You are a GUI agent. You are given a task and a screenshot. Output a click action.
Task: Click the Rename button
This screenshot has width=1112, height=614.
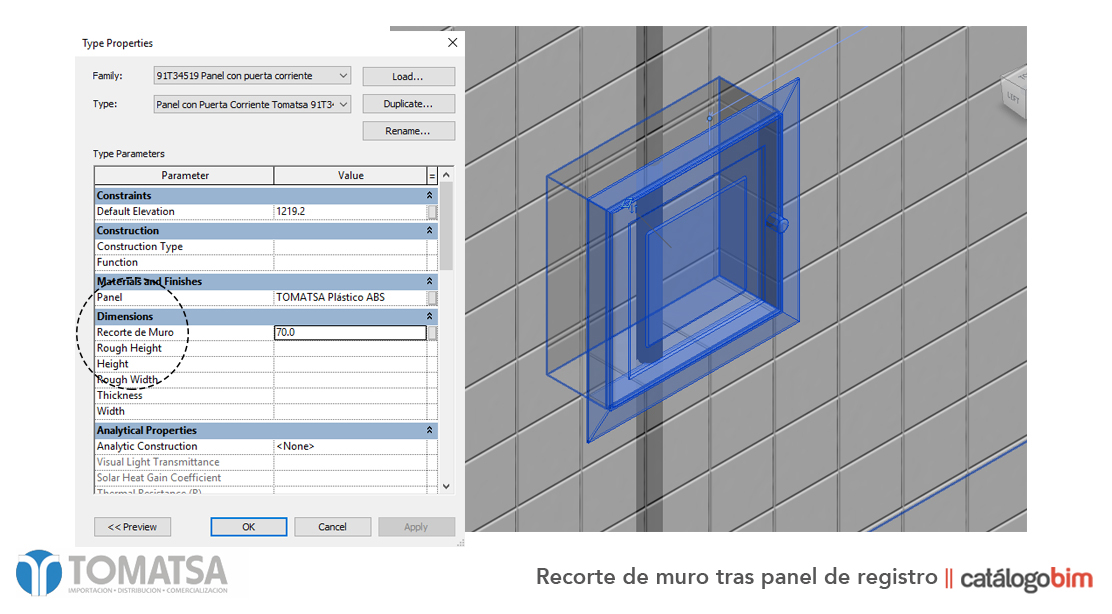408,130
